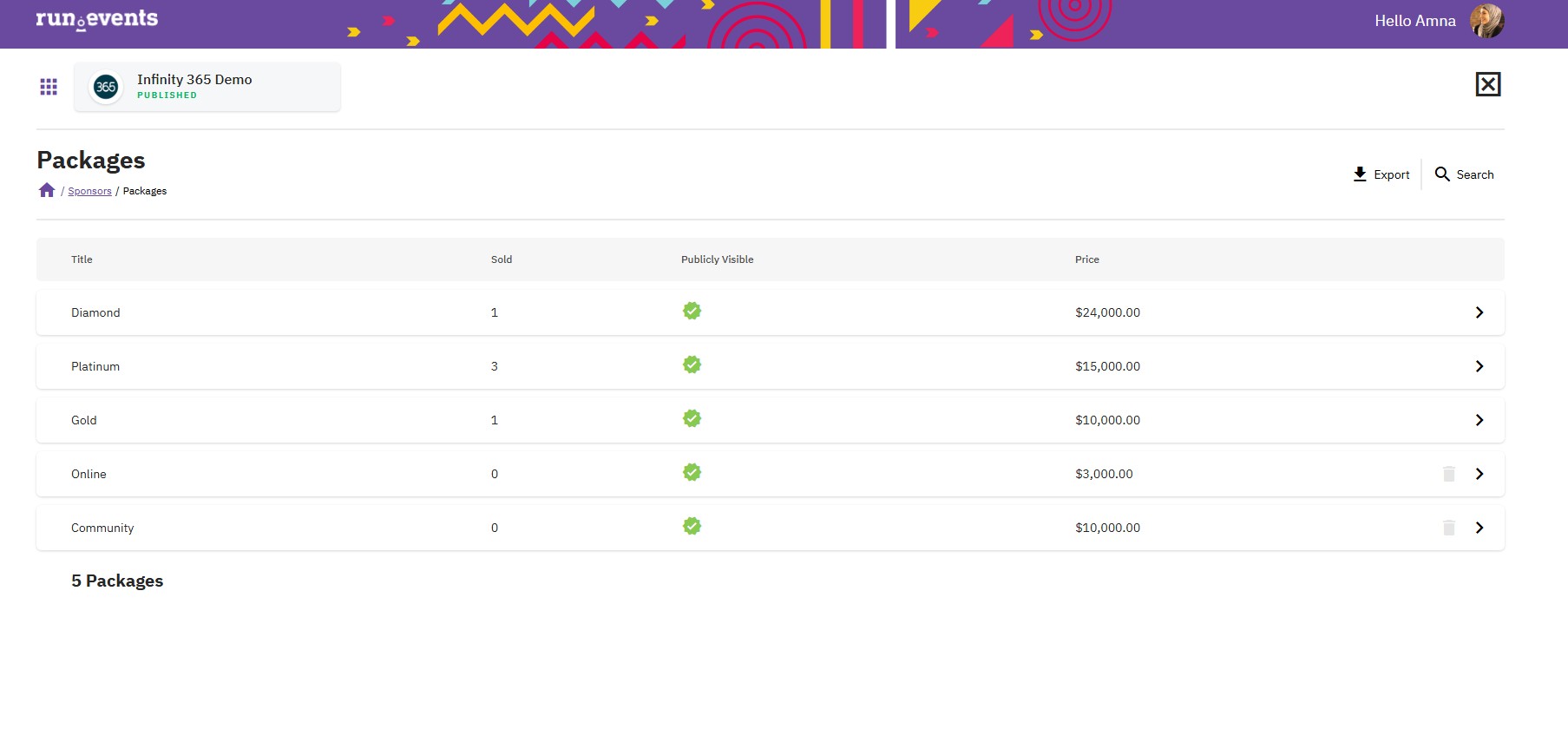Click the Online publicly visible checkmark
This screenshot has width=1568, height=755.
[692, 472]
